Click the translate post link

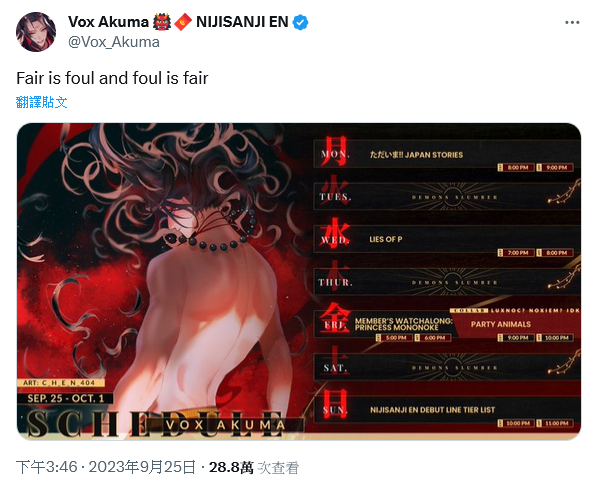tap(42, 102)
